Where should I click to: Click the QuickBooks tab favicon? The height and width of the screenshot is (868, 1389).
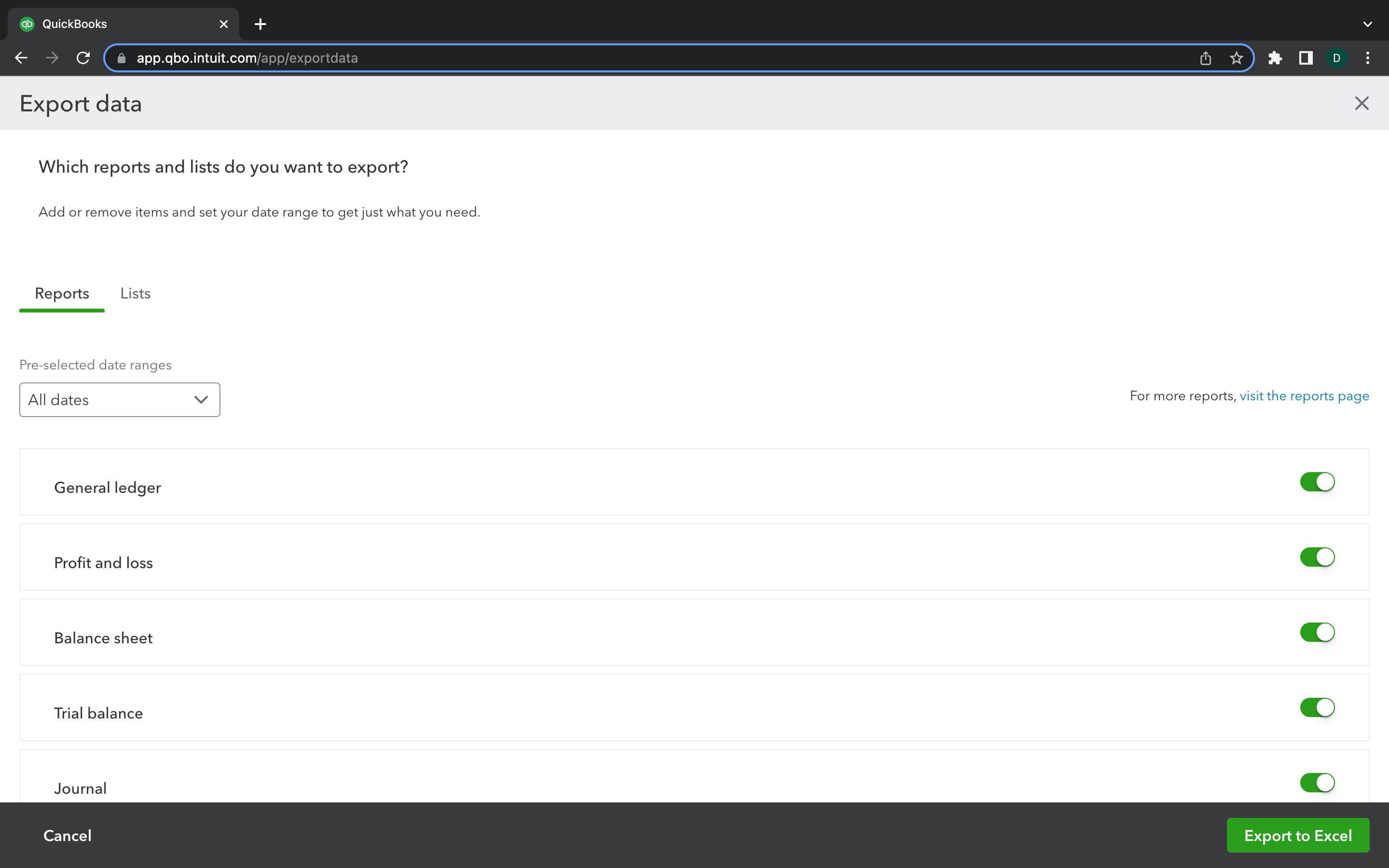[x=27, y=24]
